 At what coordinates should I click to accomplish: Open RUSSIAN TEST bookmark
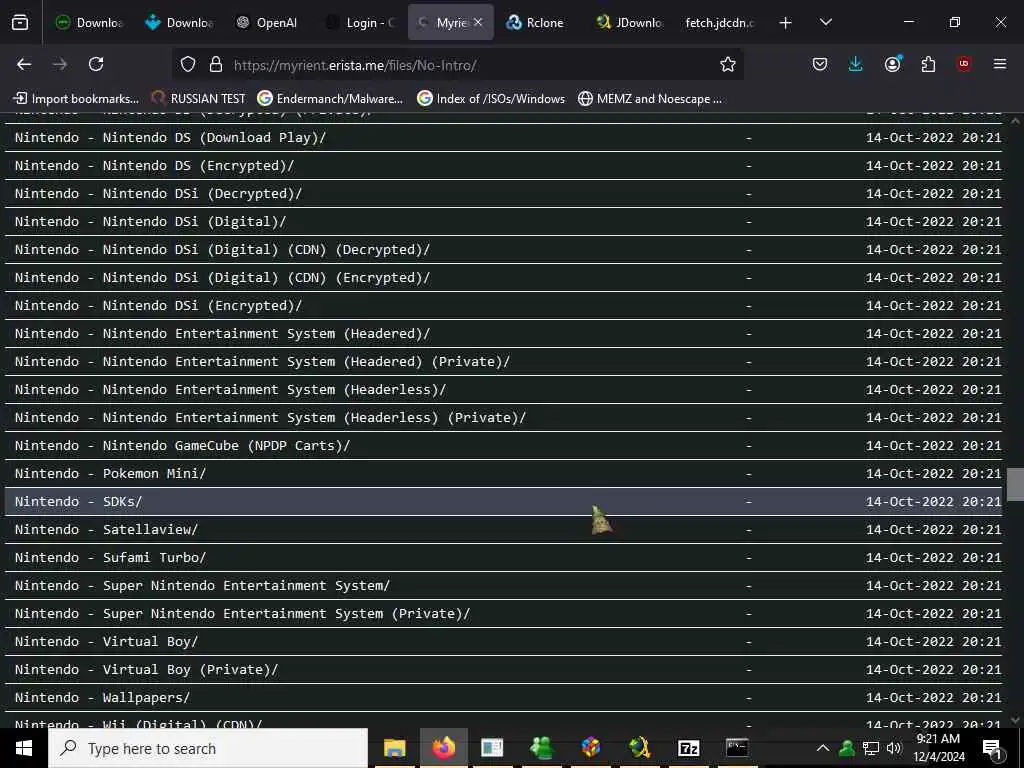point(198,99)
